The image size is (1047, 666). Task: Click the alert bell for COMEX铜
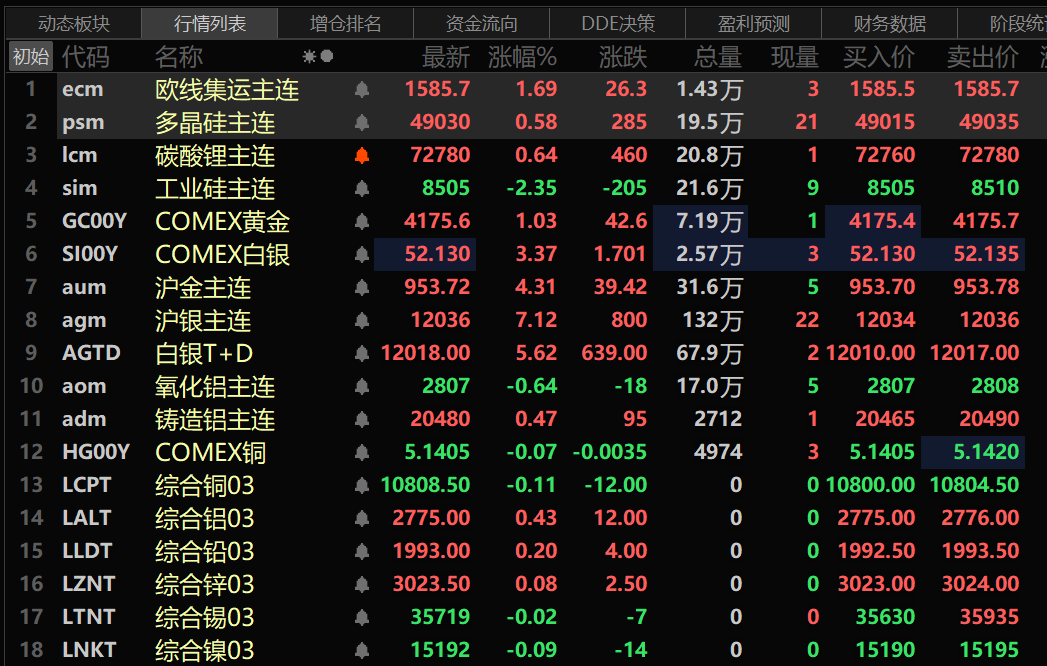(362, 453)
